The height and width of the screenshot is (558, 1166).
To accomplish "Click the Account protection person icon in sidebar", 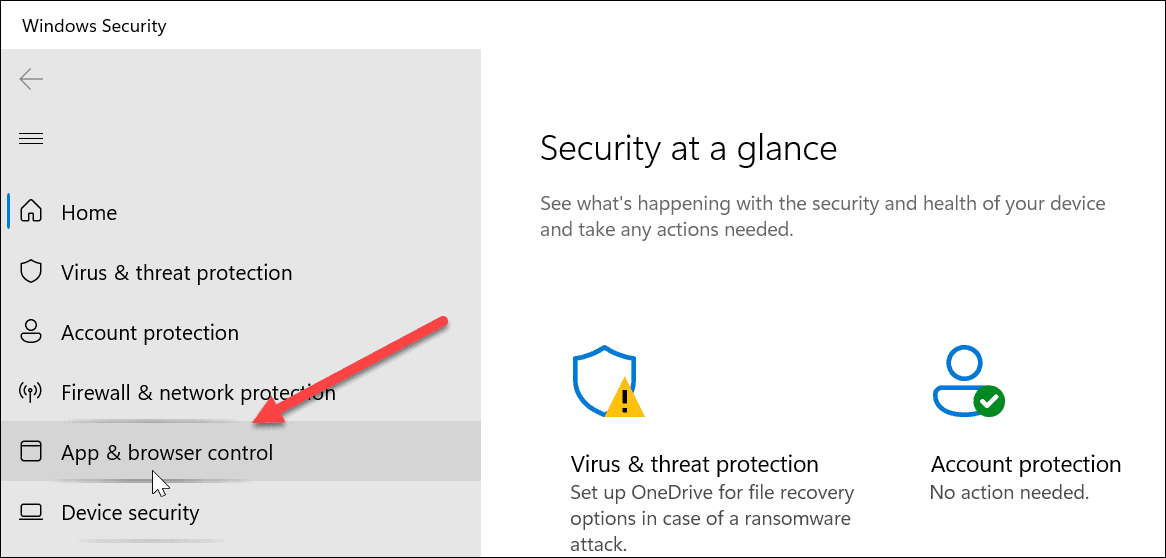I will pyautogui.click(x=32, y=332).
